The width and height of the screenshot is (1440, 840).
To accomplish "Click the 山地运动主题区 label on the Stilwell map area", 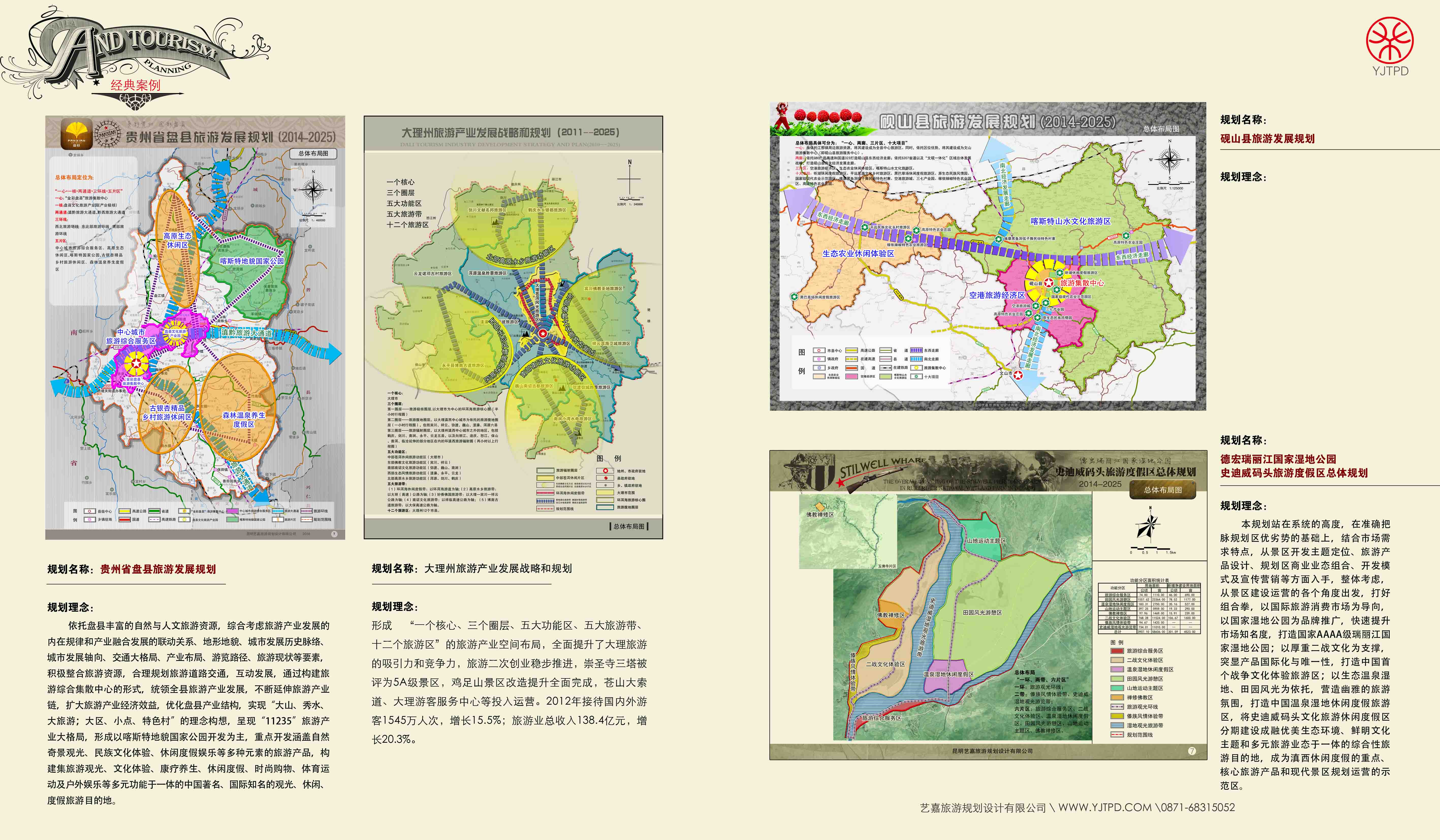I will (986, 541).
